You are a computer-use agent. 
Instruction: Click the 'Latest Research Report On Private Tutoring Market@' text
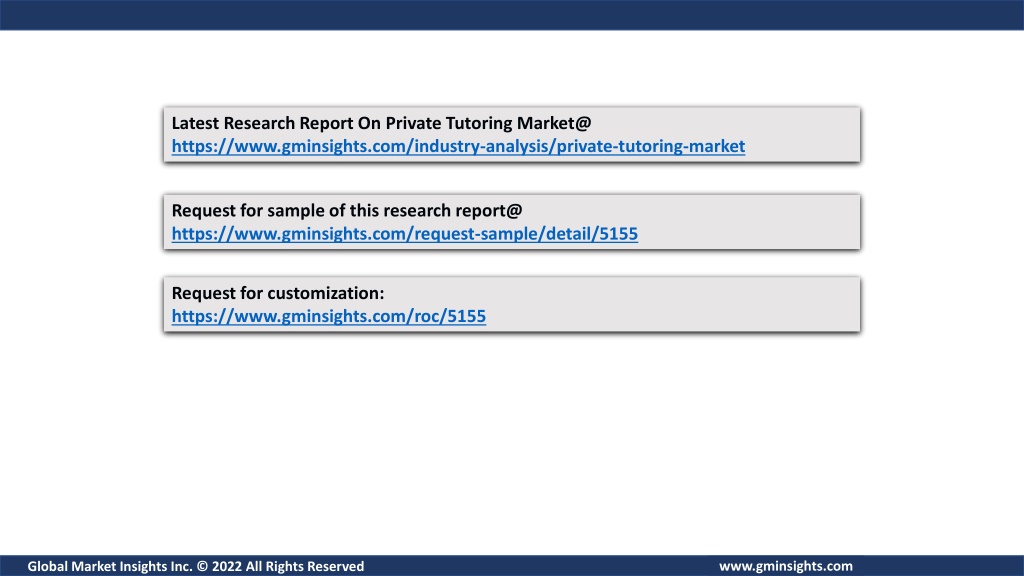(381, 123)
